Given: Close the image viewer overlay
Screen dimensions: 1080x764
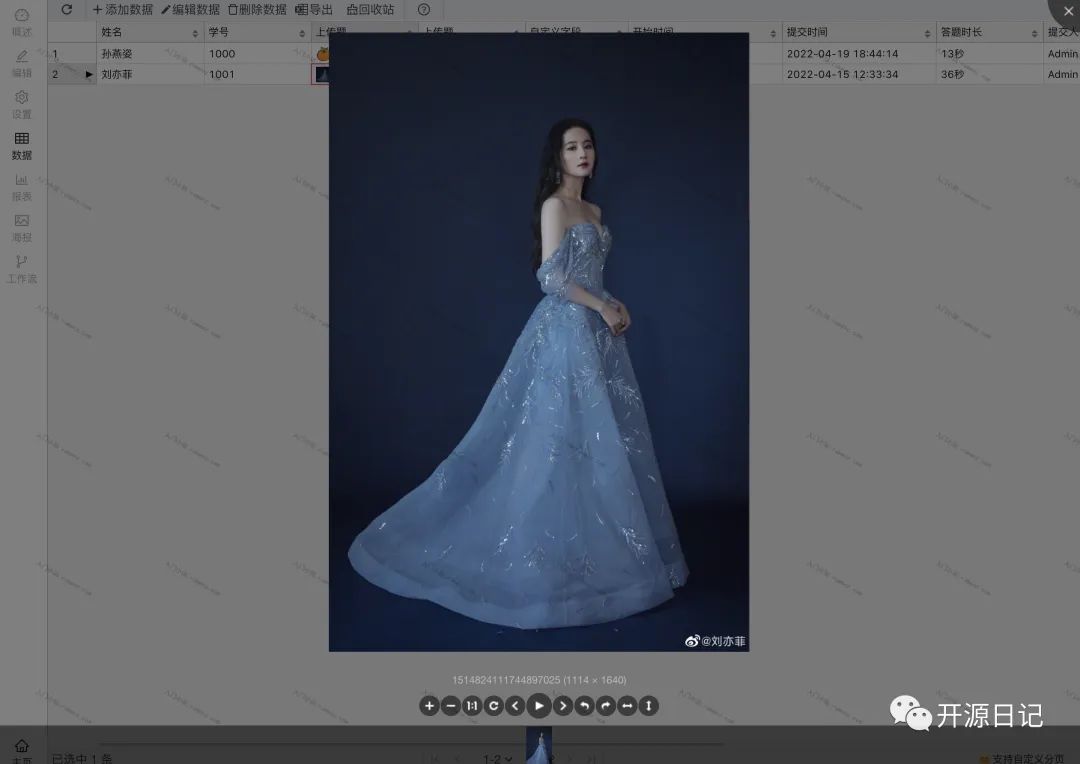Looking at the screenshot, I should pyautogui.click(x=1068, y=11).
